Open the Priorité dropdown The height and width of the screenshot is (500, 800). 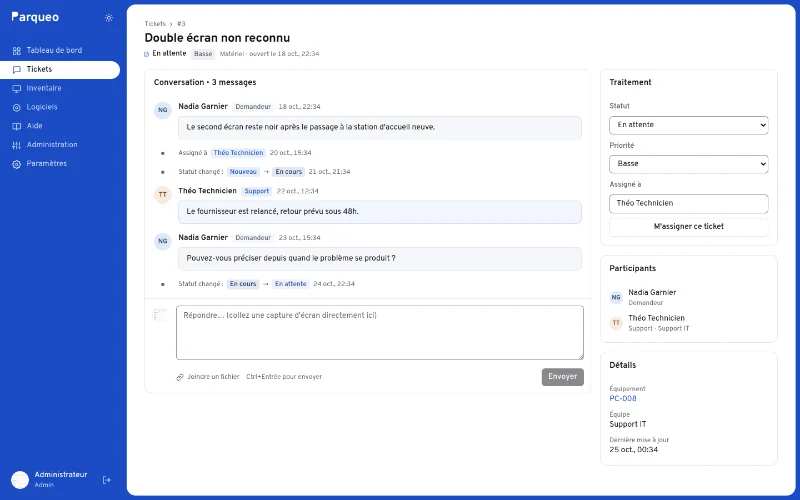(x=689, y=164)
